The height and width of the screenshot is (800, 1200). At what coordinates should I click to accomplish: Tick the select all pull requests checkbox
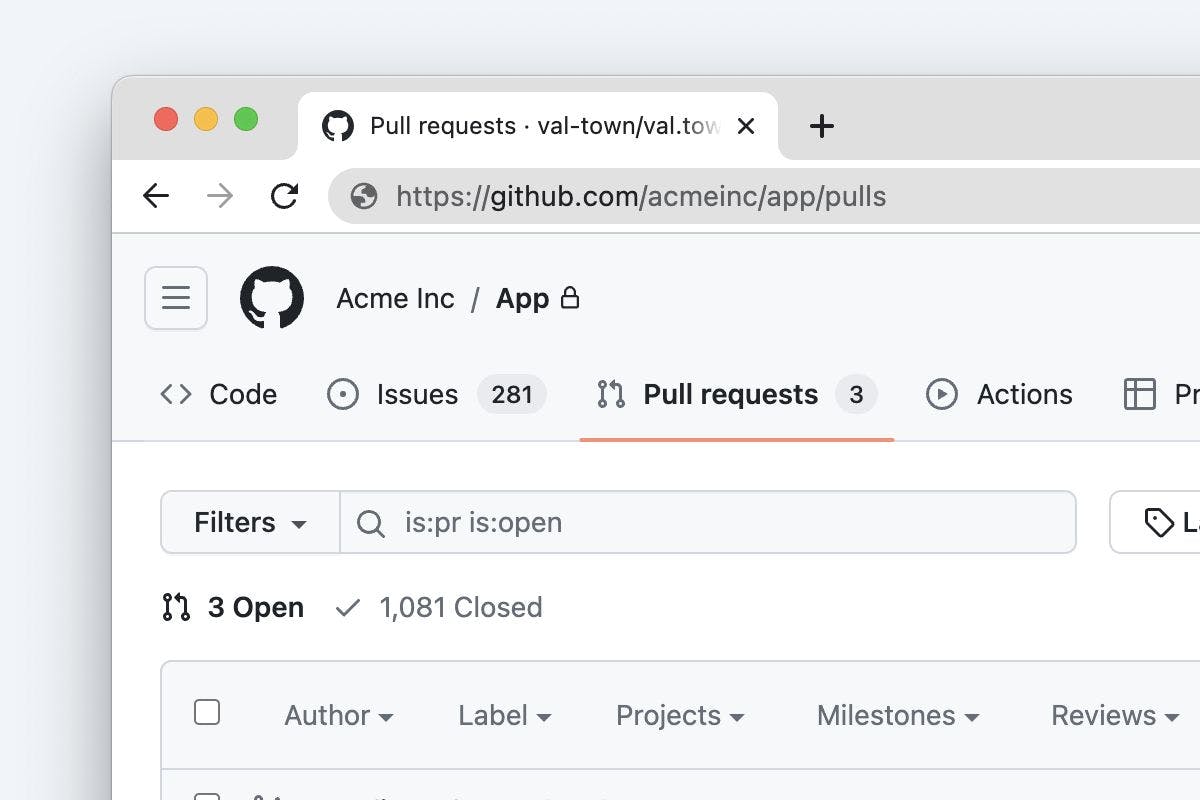pyautogui.click(x=207, y=712)
